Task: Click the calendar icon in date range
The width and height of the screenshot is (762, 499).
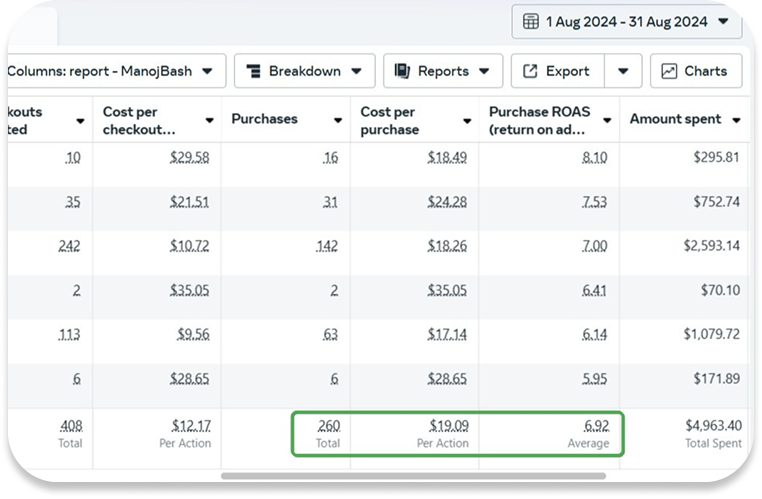Action: [x=530, y=21]
